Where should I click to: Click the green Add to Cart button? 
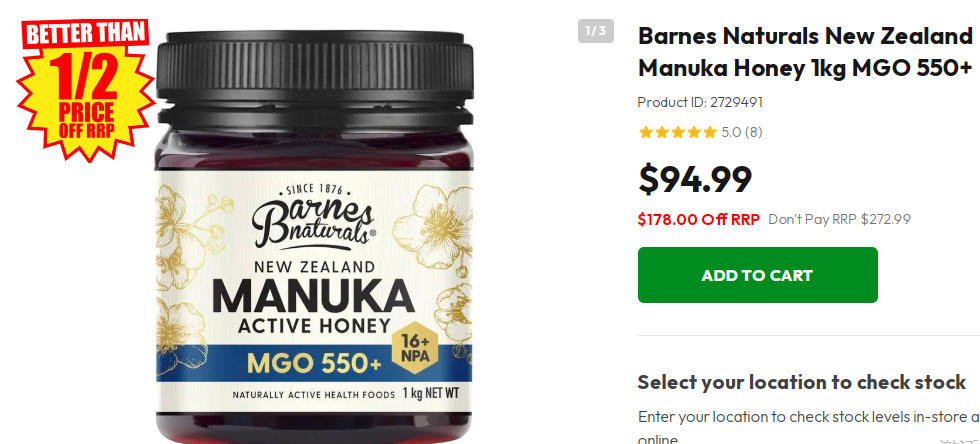pyautogui.click(x=758, y=275)
